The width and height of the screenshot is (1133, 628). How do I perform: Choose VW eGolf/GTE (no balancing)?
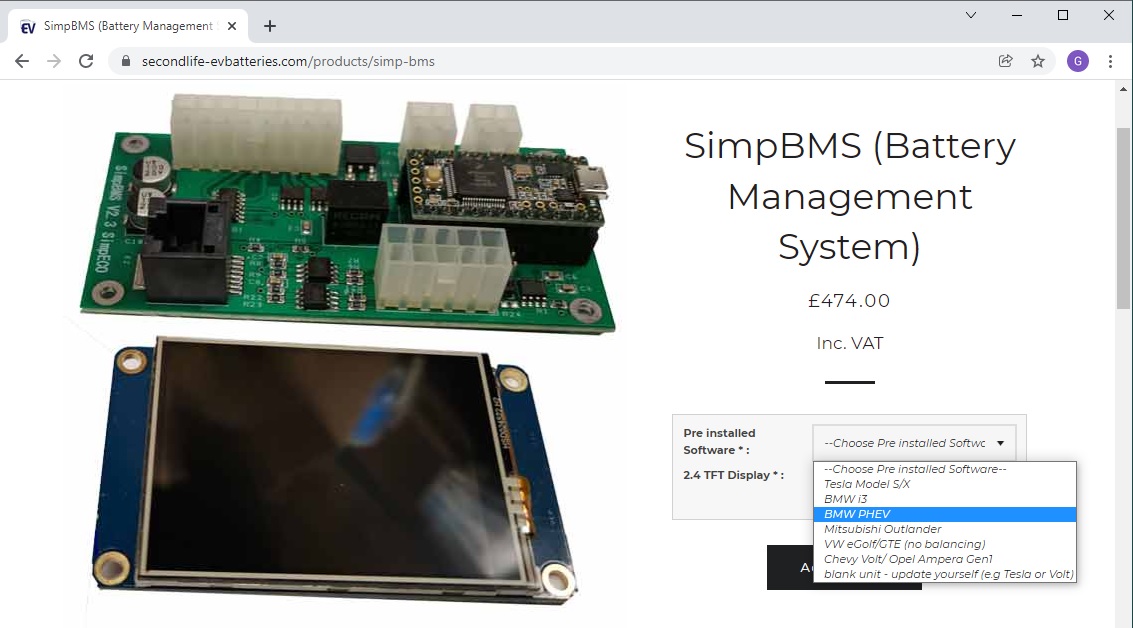tap(944, 544)
